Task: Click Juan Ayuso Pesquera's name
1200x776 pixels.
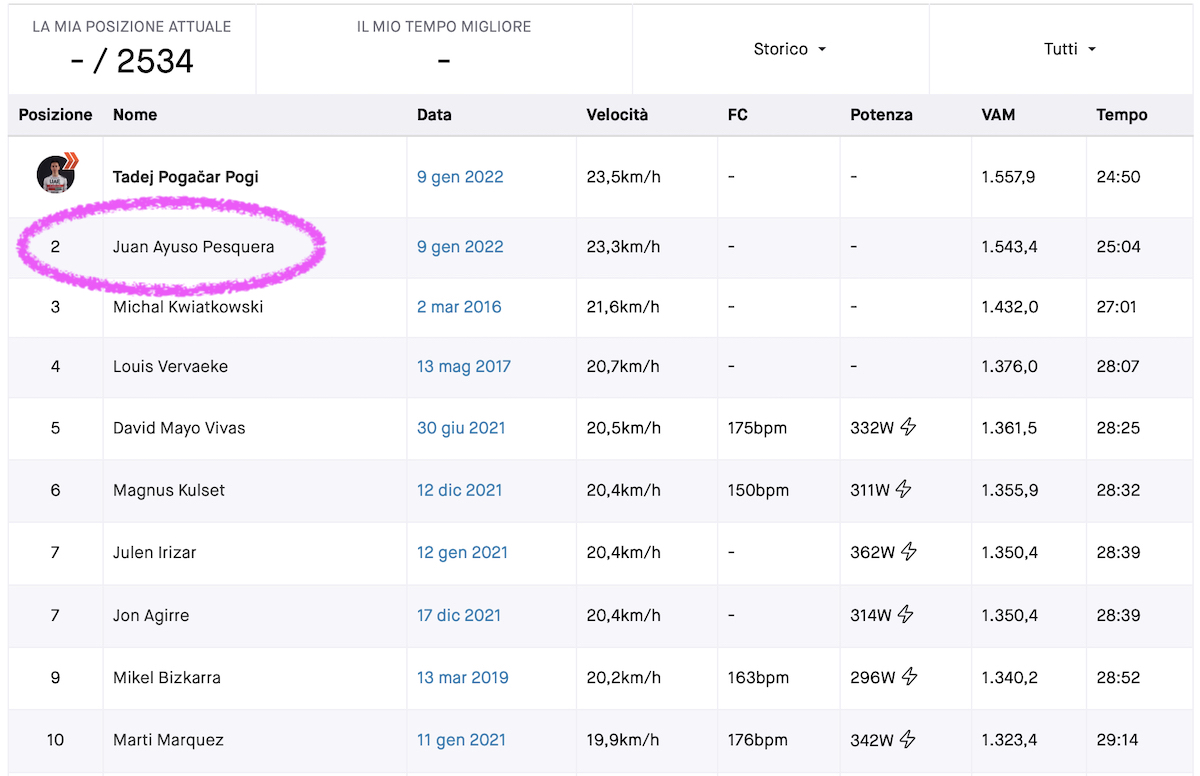Action: click(193, 247)
